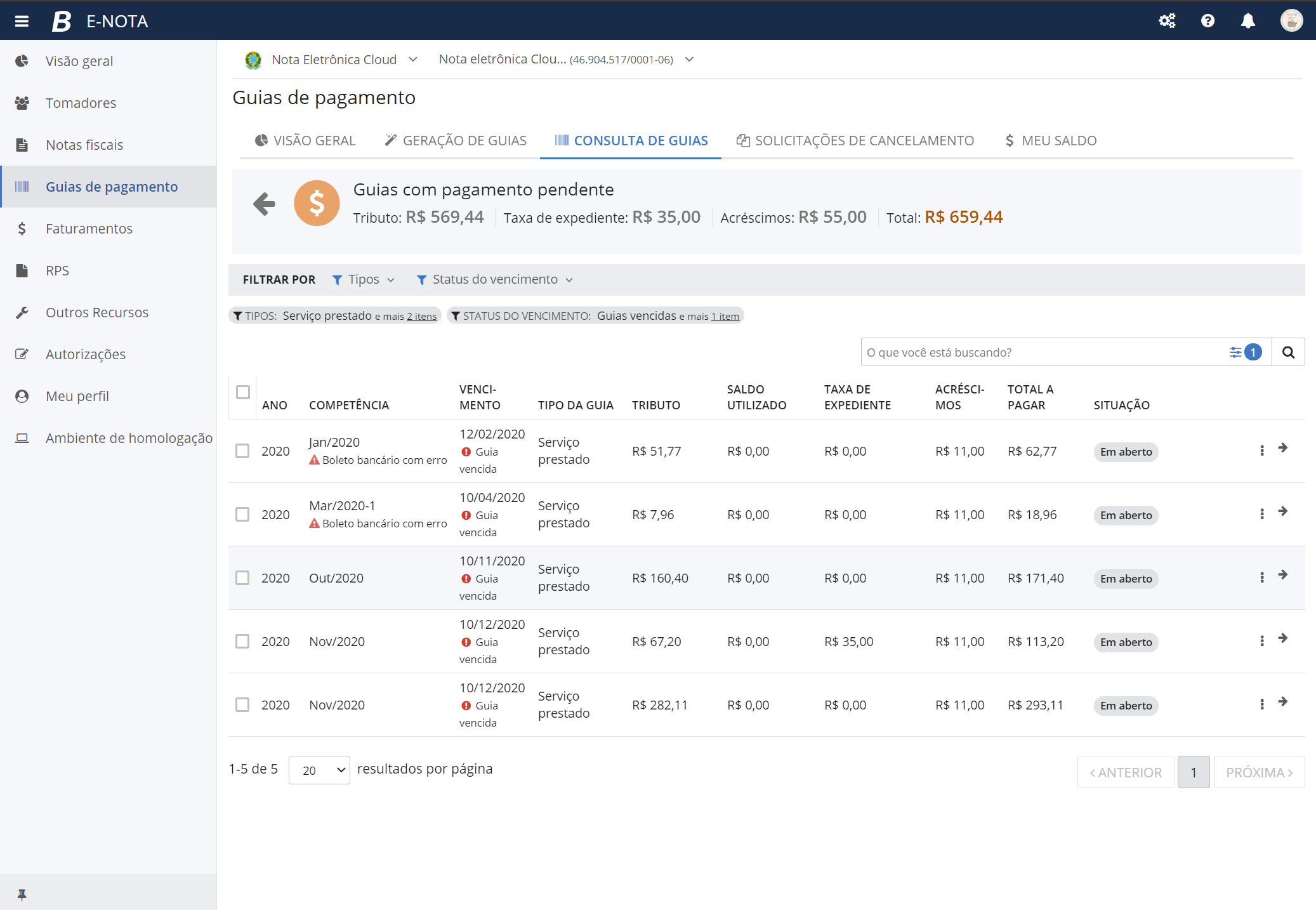Expand the Status do vencimento filter
The image size is (1316, 910).
click(x=495, y=280)
